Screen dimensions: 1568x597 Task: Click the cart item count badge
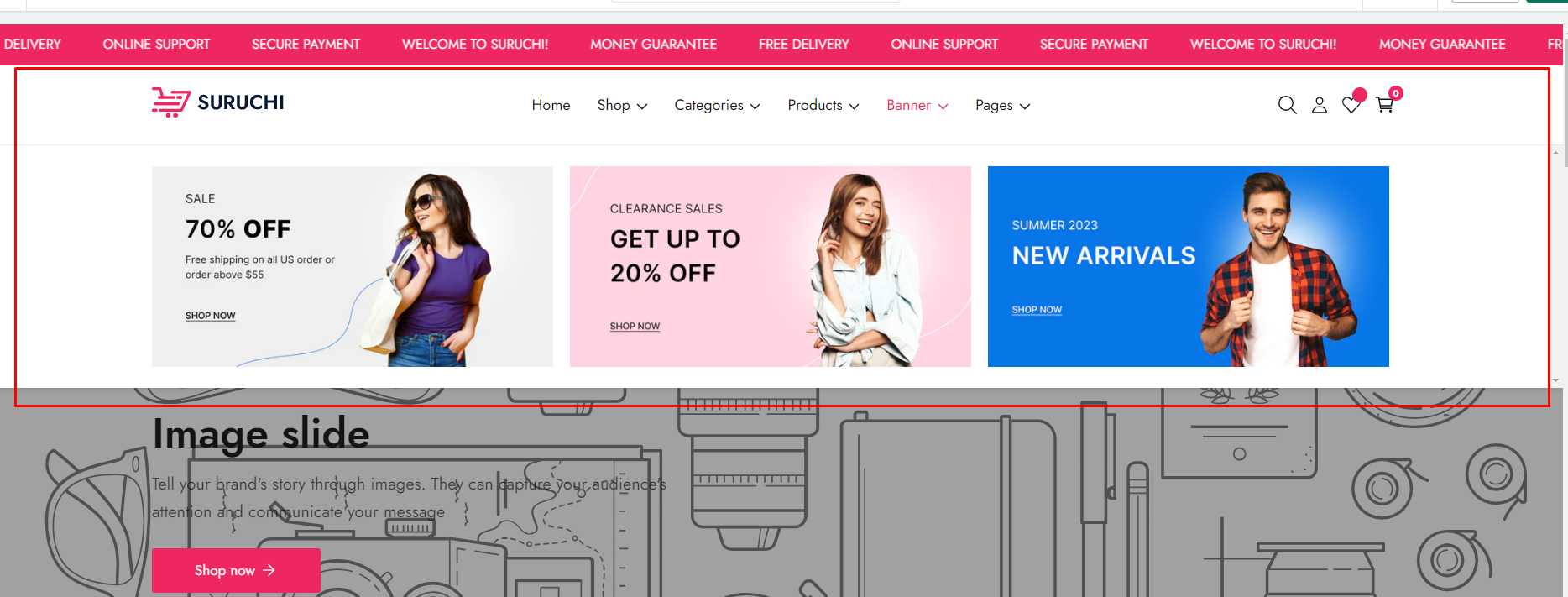[1395, 93]
